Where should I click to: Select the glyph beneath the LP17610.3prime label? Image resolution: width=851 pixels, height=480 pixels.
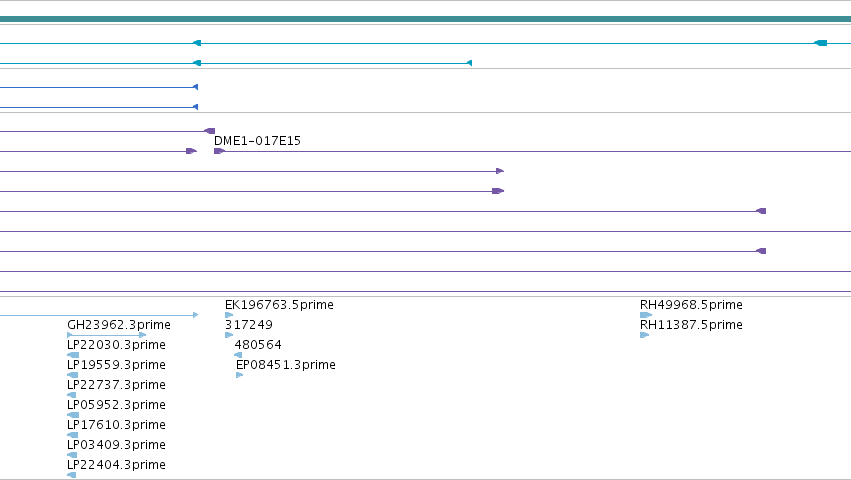click(x=72, y=435)
